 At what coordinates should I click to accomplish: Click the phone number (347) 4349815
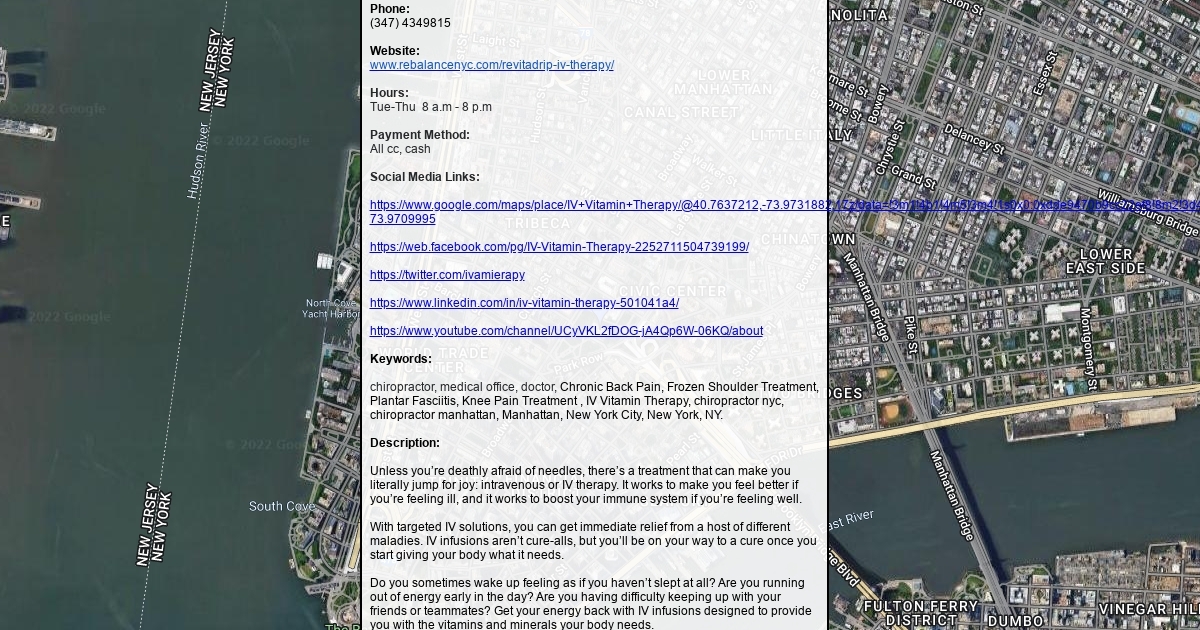point(410,23)
